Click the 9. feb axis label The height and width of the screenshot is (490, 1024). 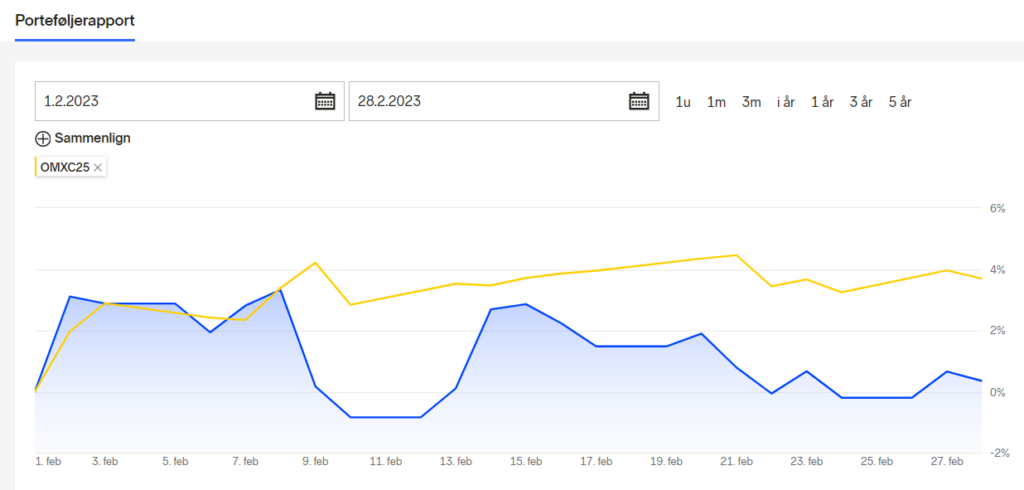[x=315, y=461]
